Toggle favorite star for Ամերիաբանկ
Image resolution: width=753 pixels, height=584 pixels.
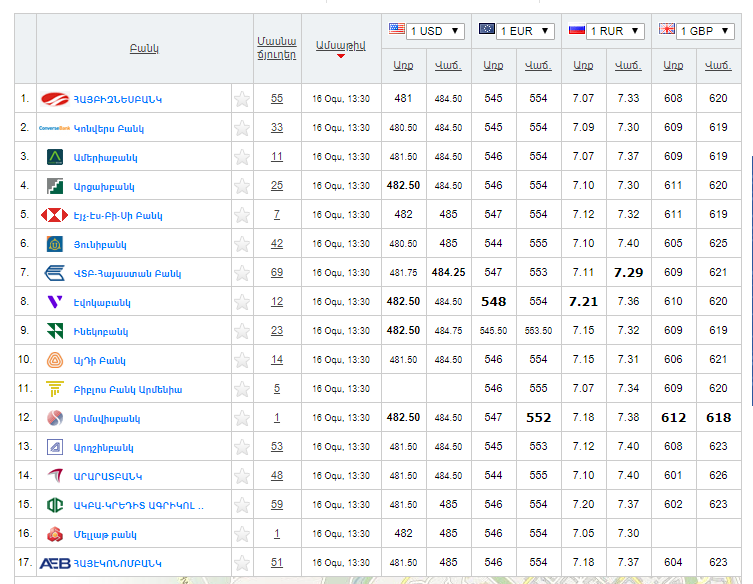tap(242, 157)
